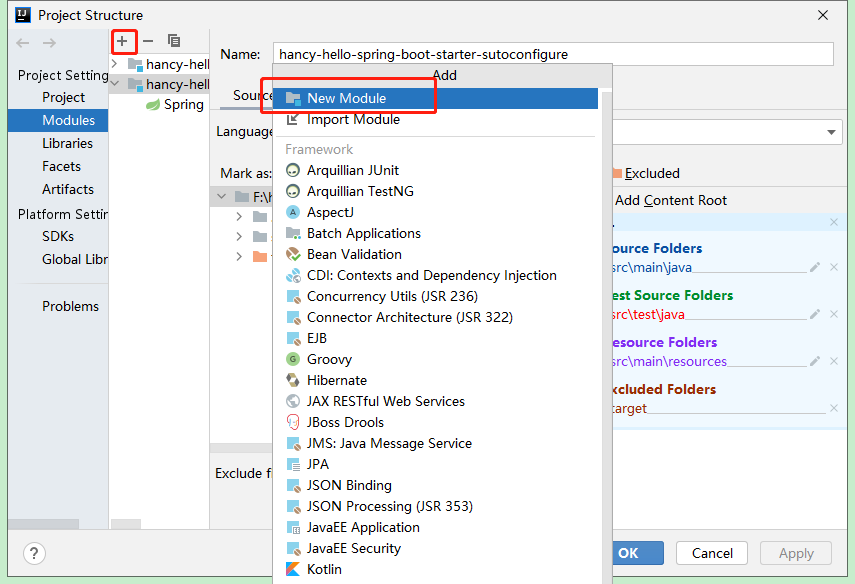Select the Spring facet in module tree
This screenshot has width=855, height=584.
[x=175, y=104]
